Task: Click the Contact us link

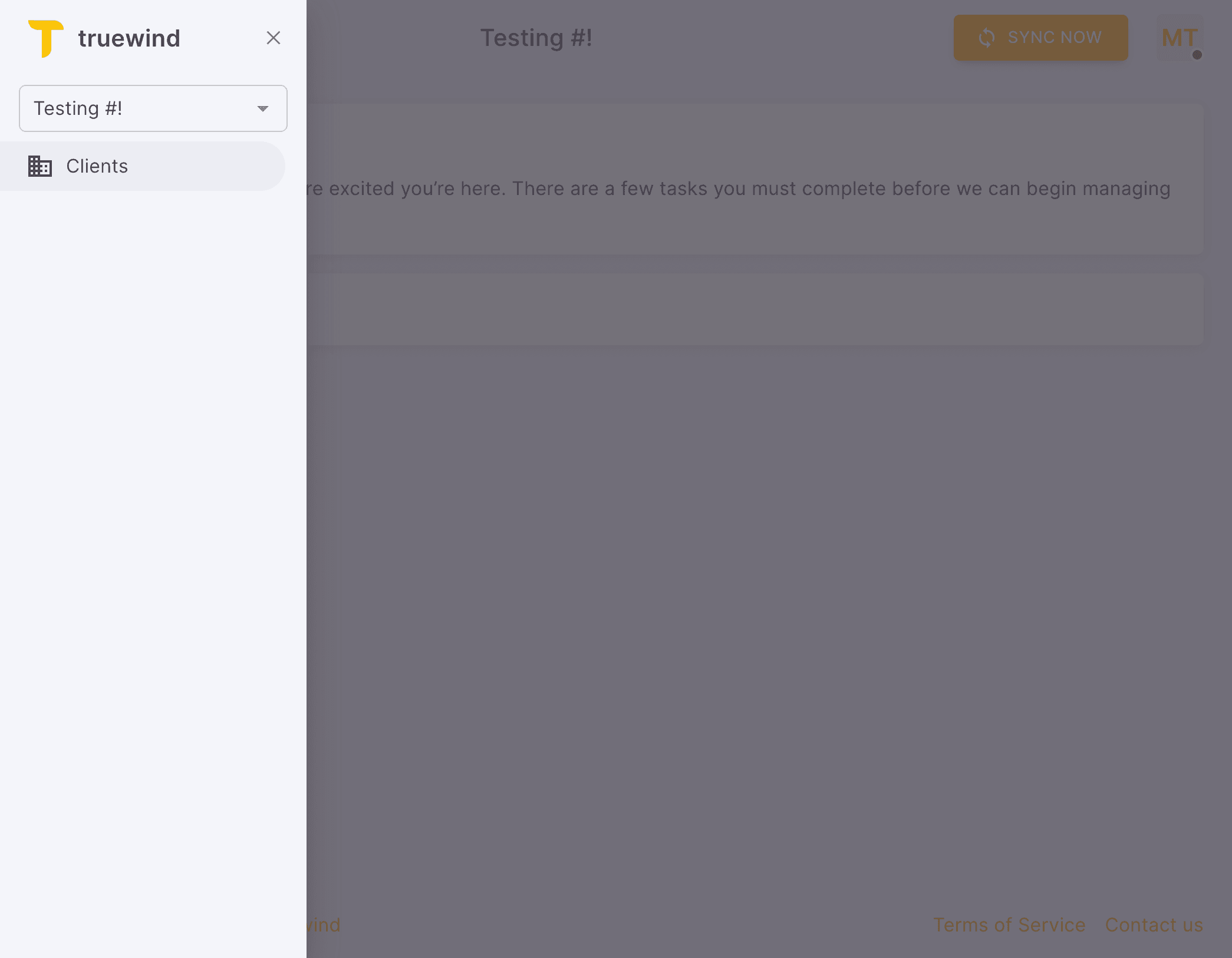Action: (x=1154, y=925)
